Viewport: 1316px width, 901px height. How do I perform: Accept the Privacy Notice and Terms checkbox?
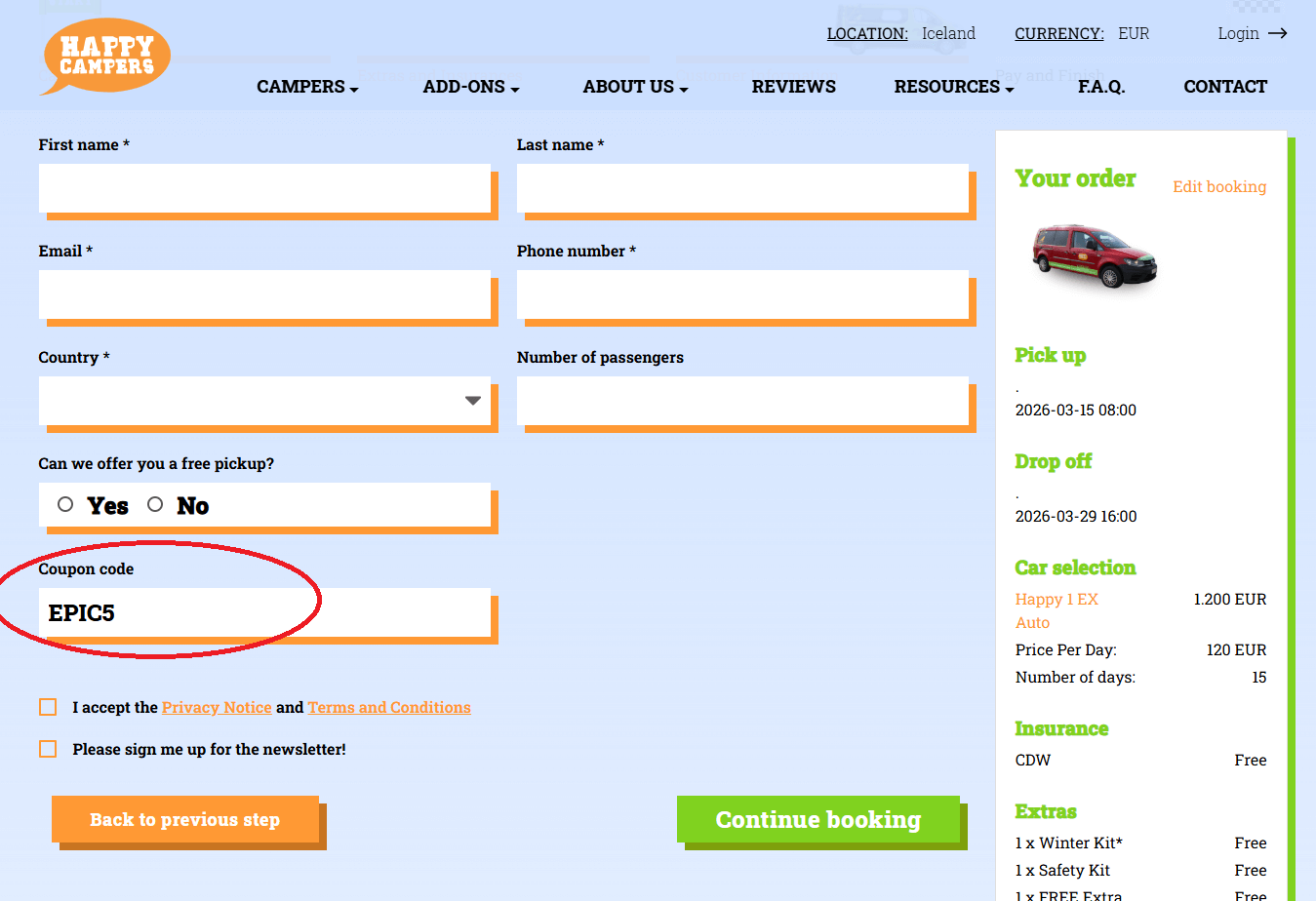coord(48,707)
